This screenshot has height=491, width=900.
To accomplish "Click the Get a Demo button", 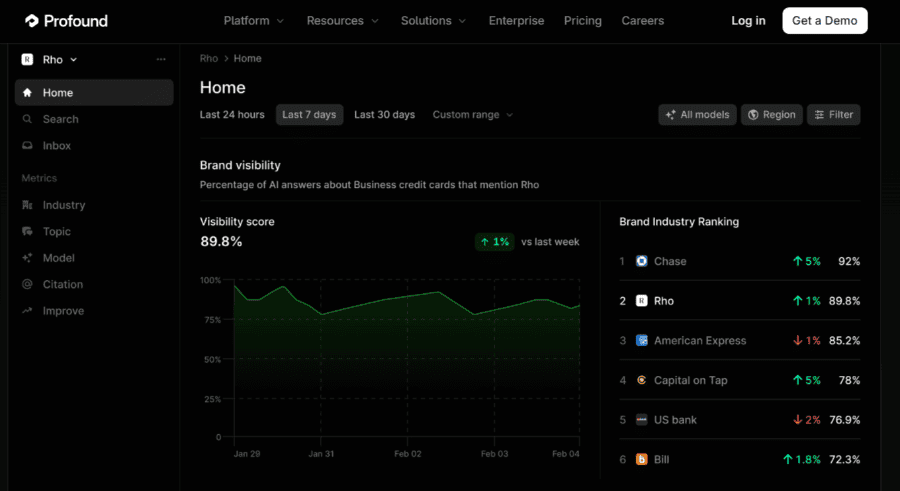I will (x=825, y=21).
